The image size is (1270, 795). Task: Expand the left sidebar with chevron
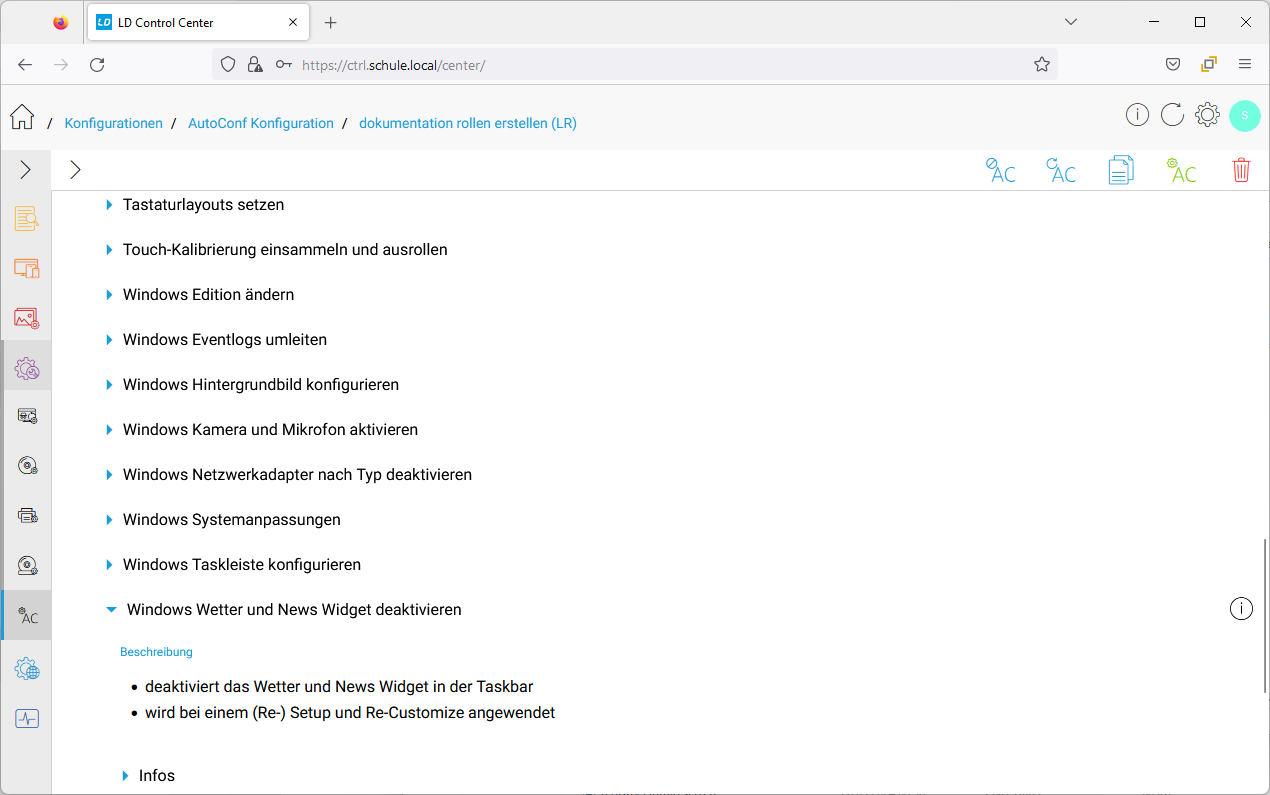click(x=26, y=170)
